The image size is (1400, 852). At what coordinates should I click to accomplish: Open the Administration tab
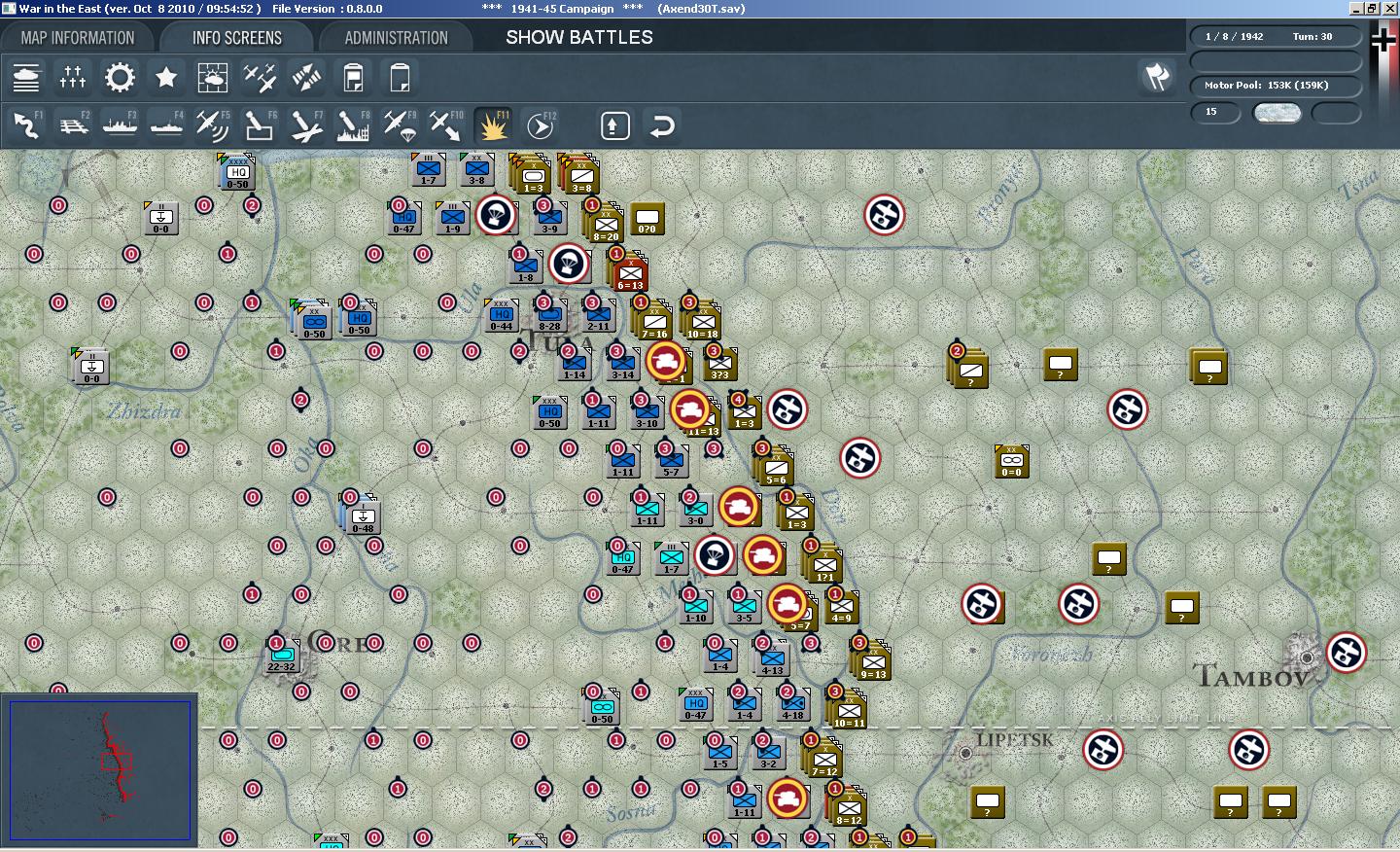coord(396,38)
